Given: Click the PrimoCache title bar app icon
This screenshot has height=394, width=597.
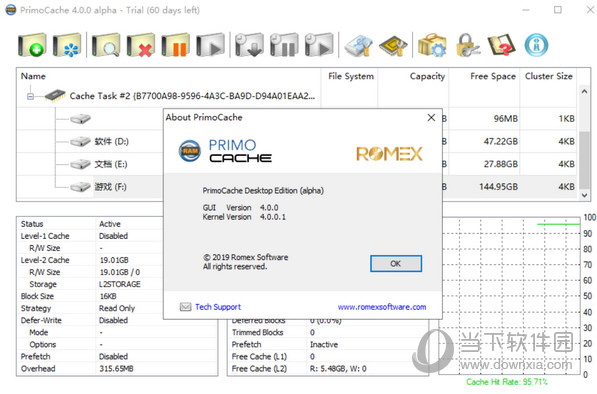Looking at the screenshot, I should click(x=11, y=10).
